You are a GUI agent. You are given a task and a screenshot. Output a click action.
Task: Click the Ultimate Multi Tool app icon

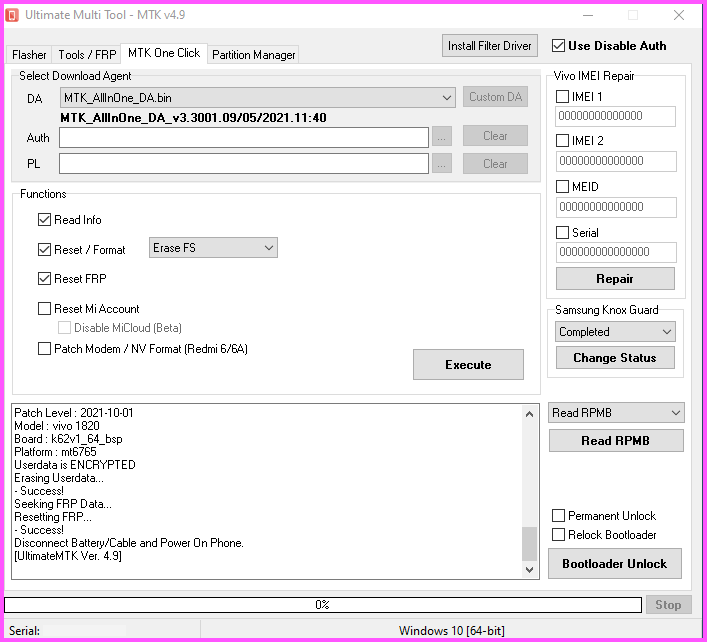tap(12, 15)
